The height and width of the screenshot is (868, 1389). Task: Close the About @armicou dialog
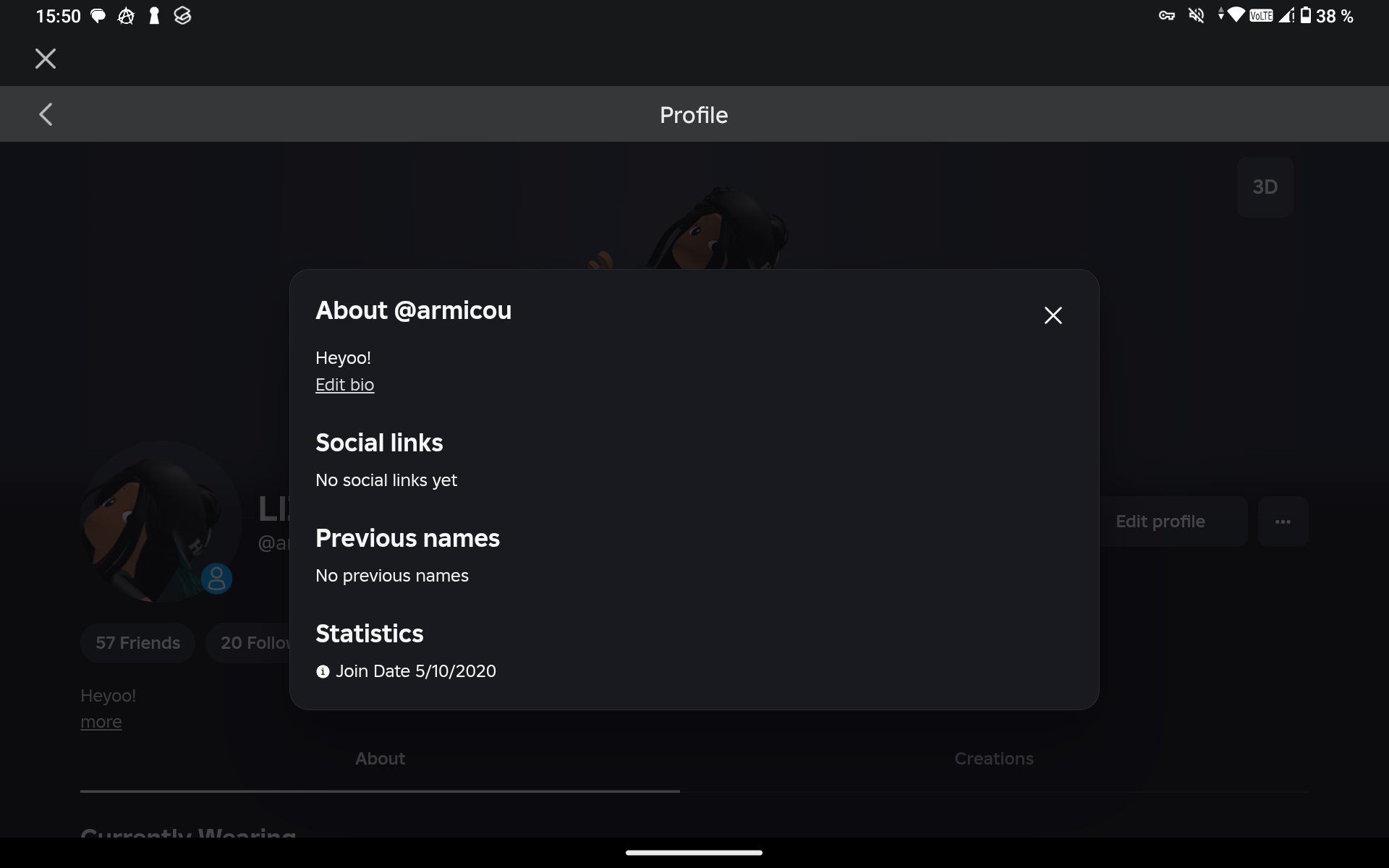(x=1053, y=315)
